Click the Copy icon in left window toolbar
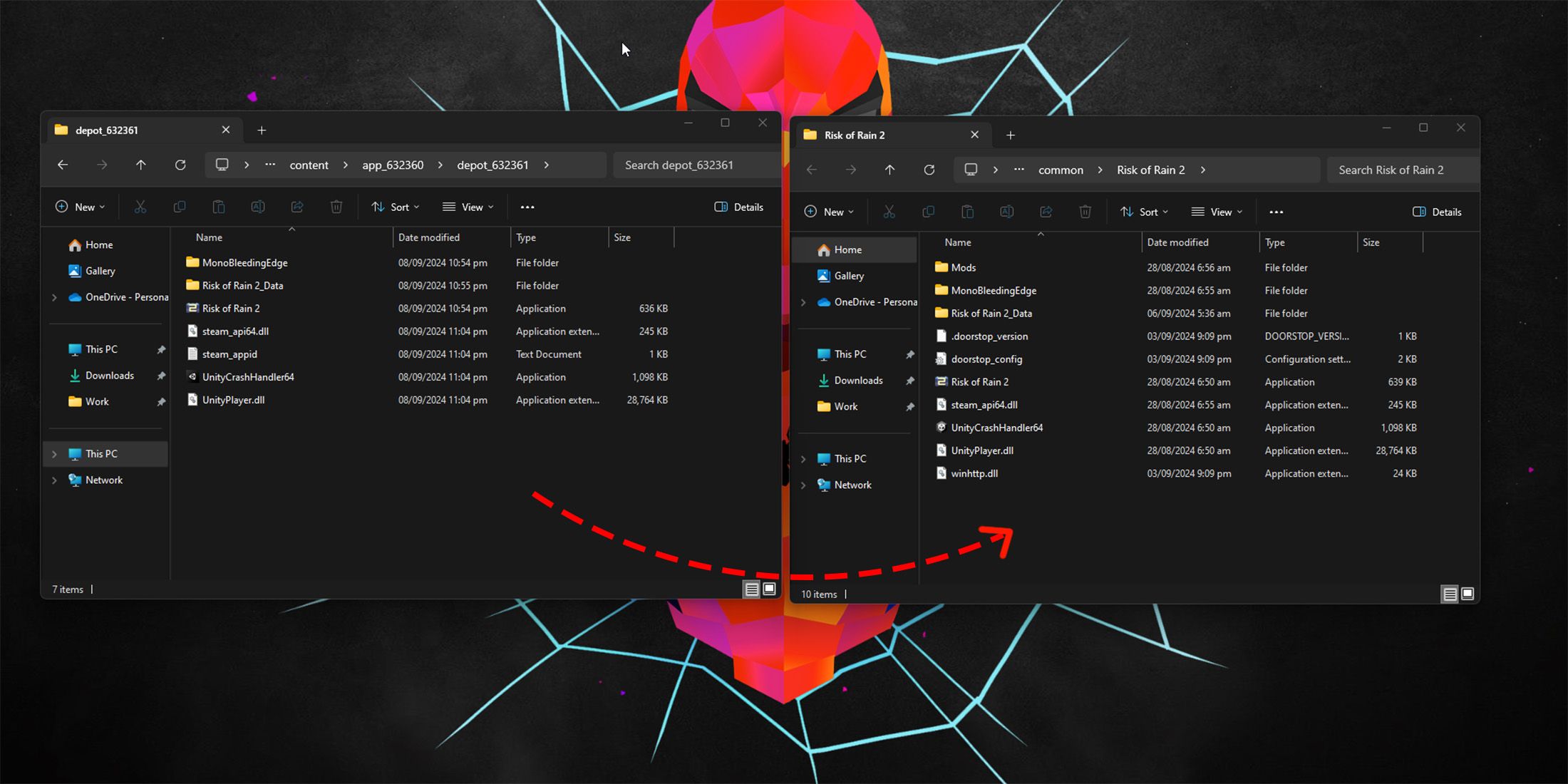 tap(178, 207)
